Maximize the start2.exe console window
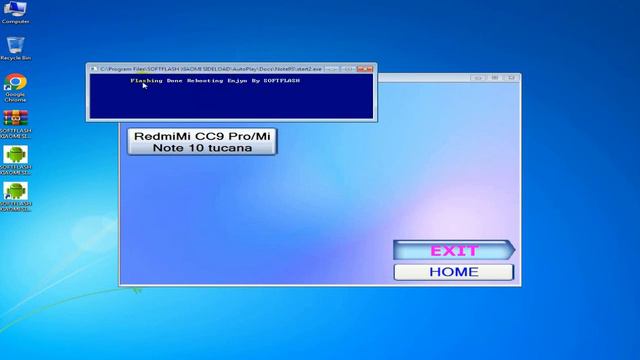The height and width of the screenshot is (360, 640). point(348,69)
